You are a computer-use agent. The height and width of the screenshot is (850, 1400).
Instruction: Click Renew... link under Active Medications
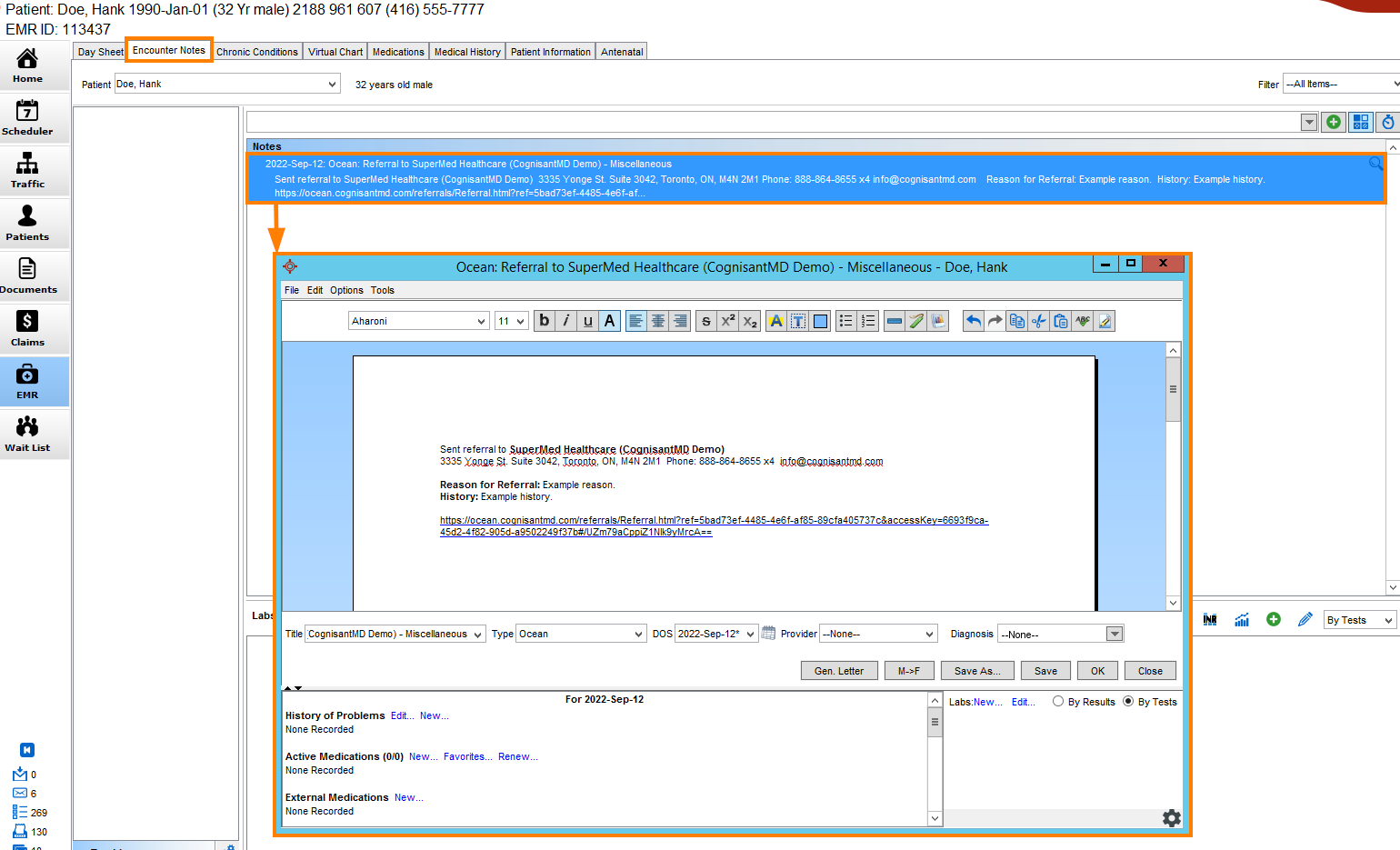point(518,756)
